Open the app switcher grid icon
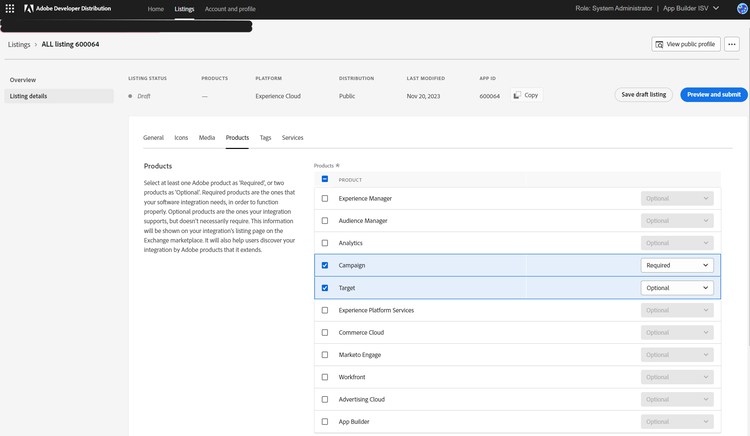750x436 pixels. tap(10, 9)
